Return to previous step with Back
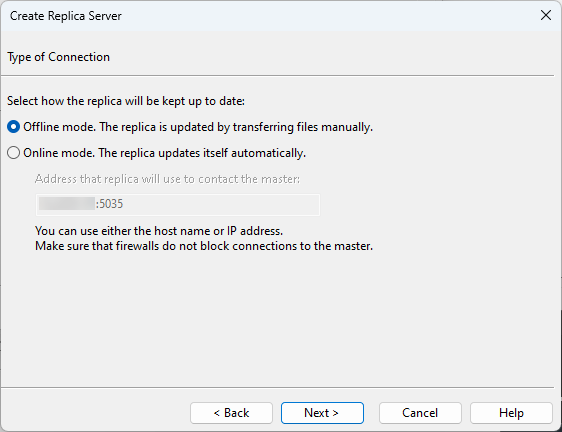 [x=231, y=413]
